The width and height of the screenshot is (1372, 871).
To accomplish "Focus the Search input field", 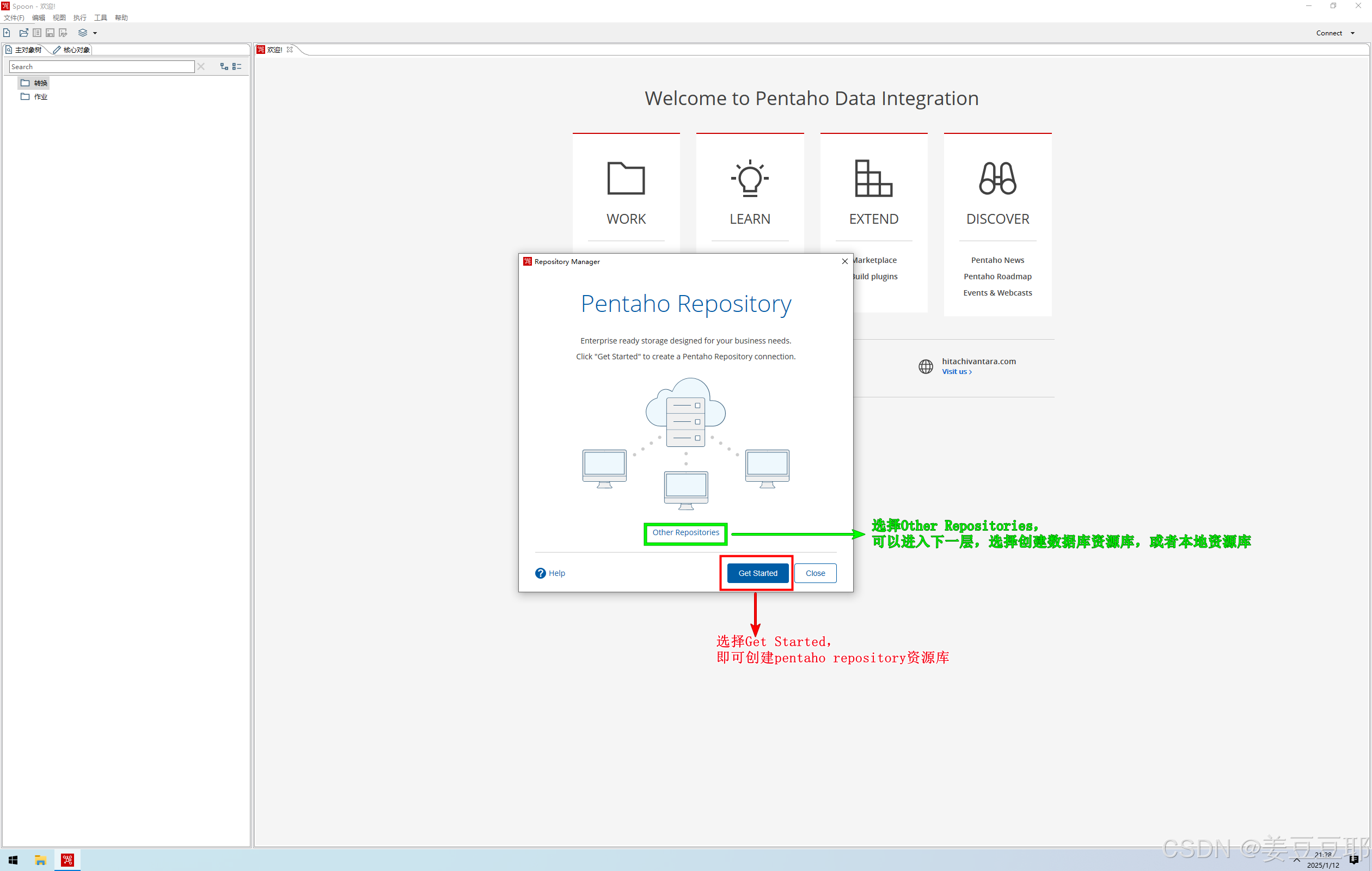I will 101,66.
